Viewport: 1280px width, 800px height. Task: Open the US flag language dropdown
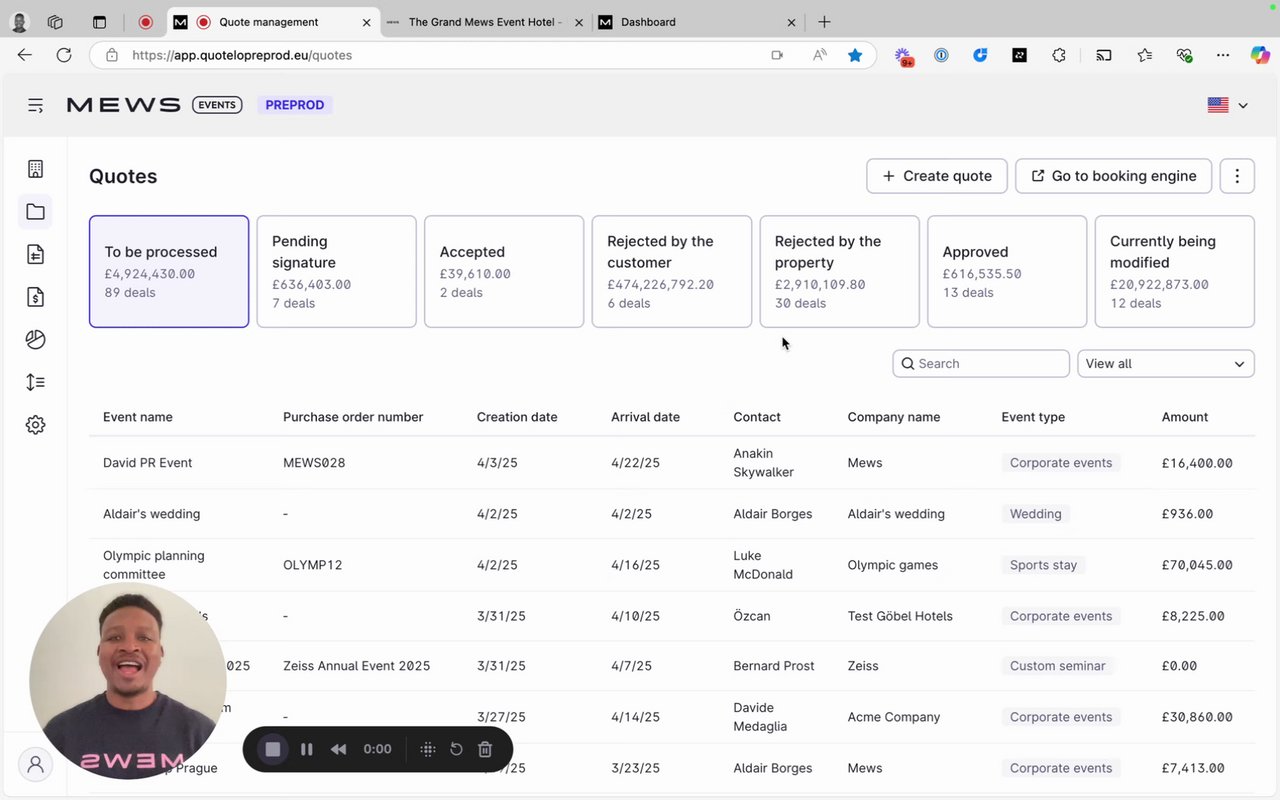(1228, 105)
